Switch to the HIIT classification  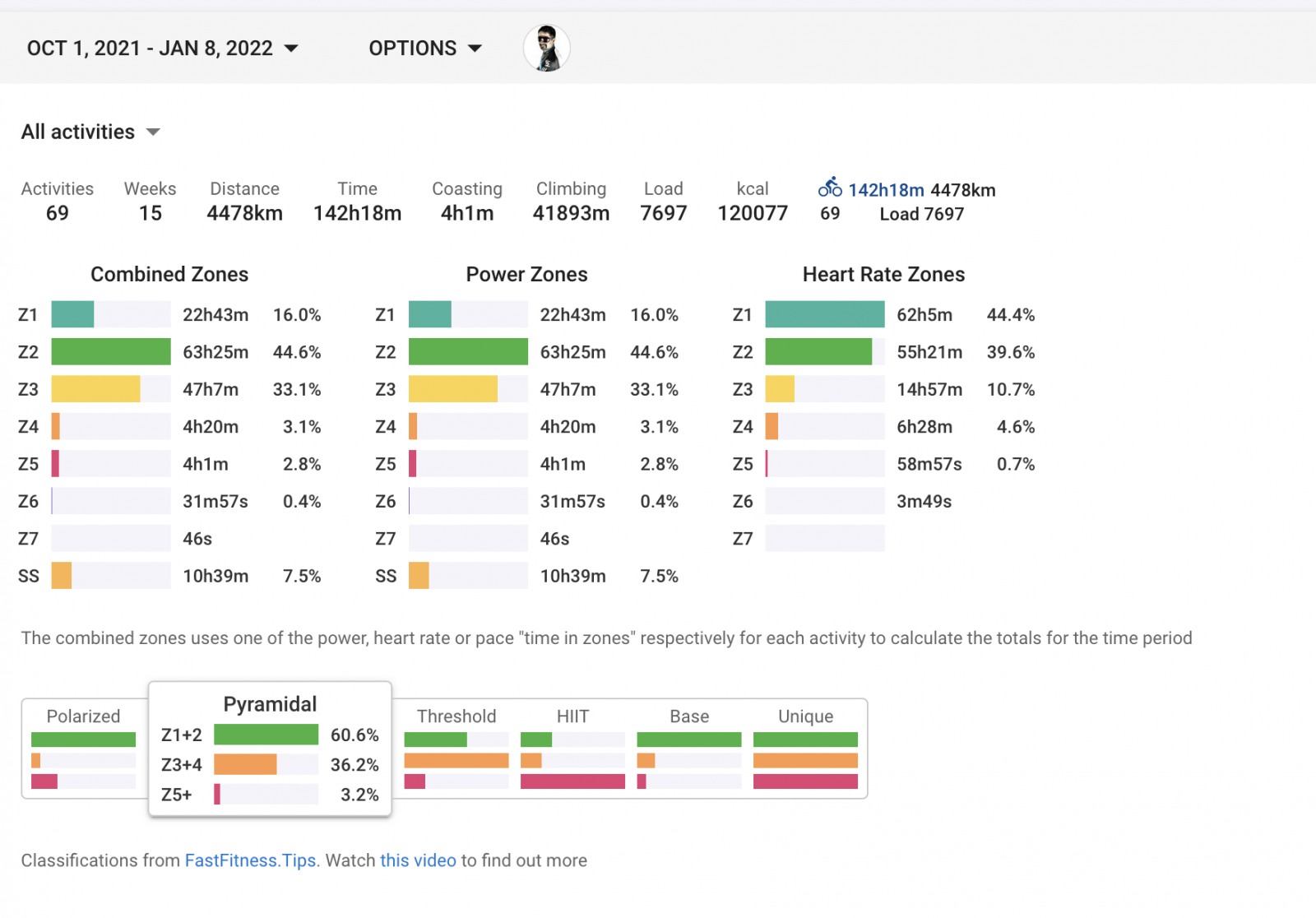572,747
